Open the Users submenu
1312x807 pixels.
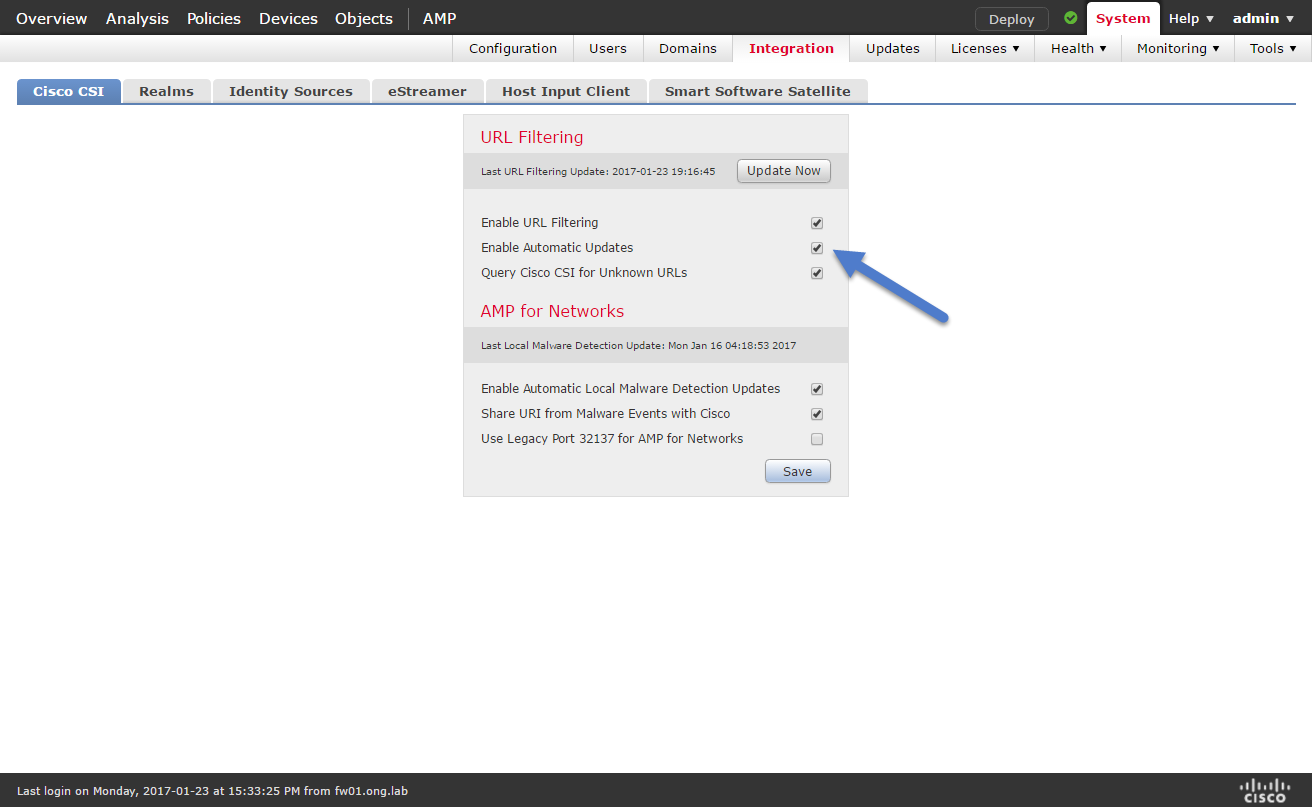pos(608,48)
